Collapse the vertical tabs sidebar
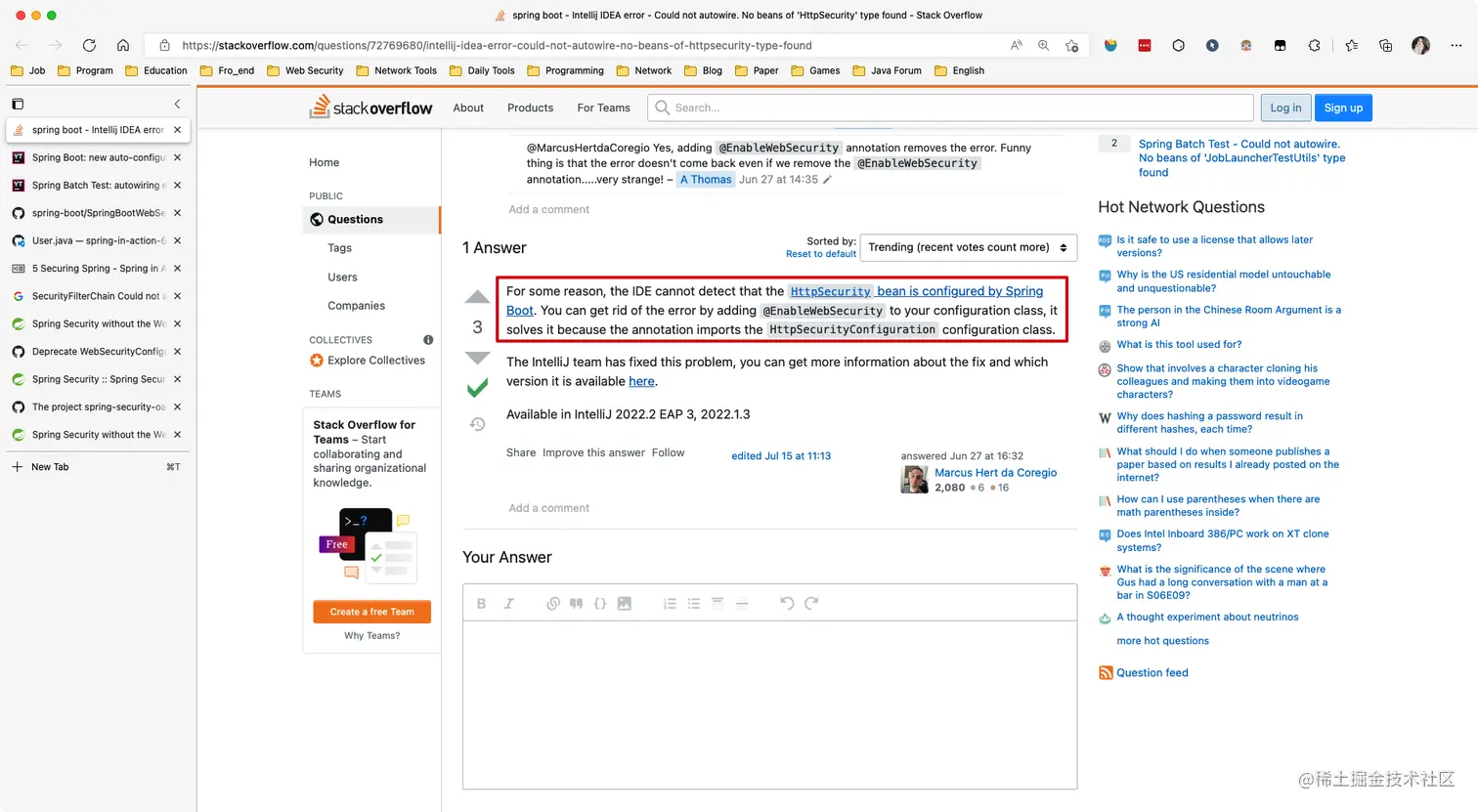Screen dimensions: 1478x812 177,104
